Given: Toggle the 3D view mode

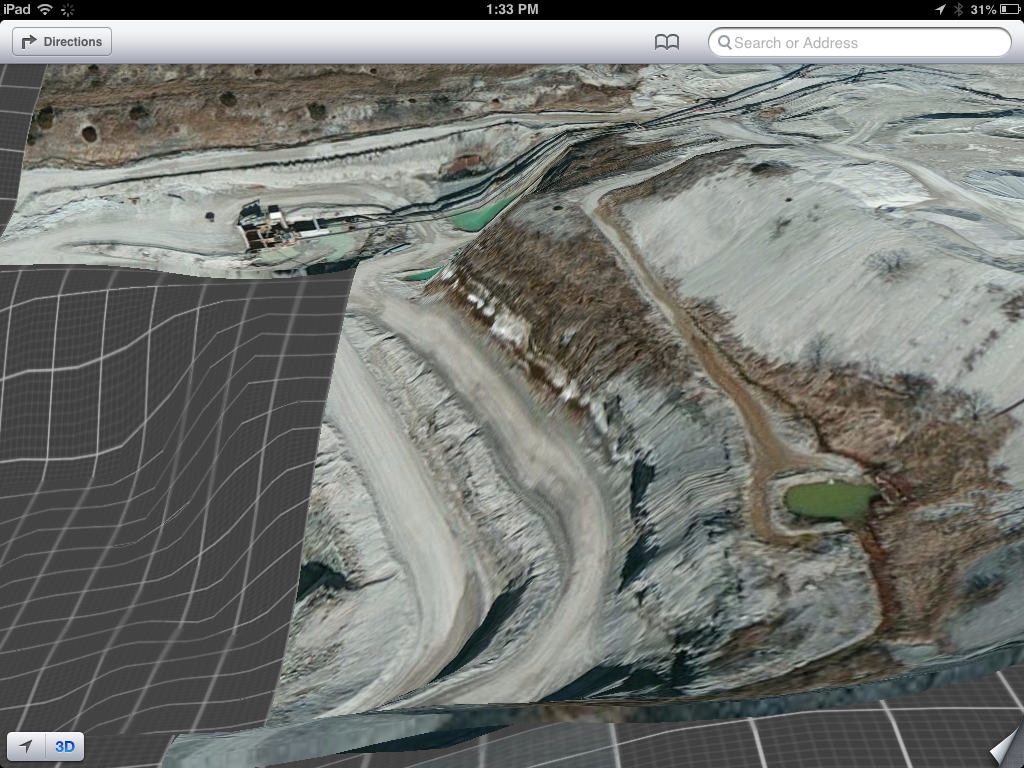Looking at the screenshot, I should click(66, 746).
